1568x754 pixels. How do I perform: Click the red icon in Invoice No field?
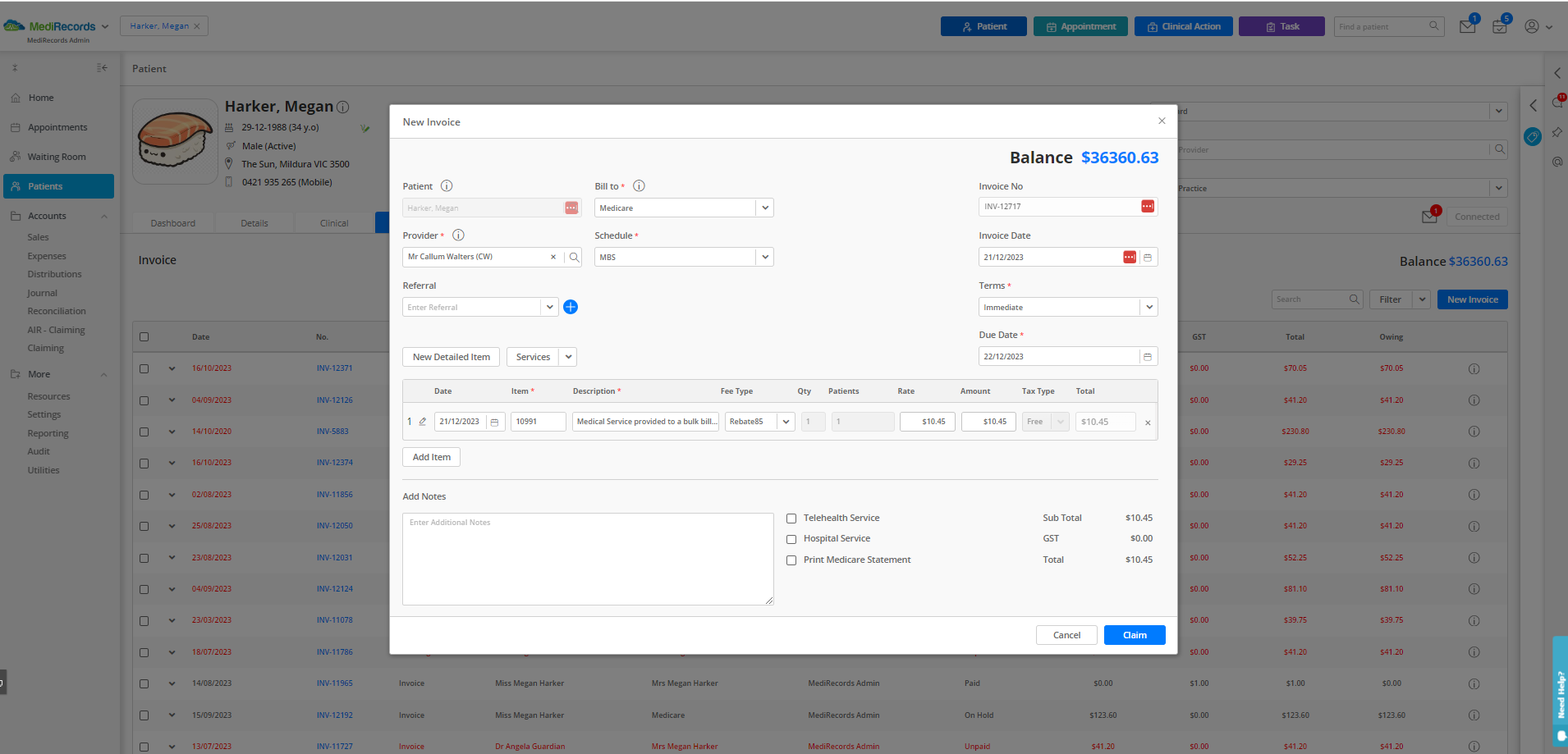[1148, 207]
